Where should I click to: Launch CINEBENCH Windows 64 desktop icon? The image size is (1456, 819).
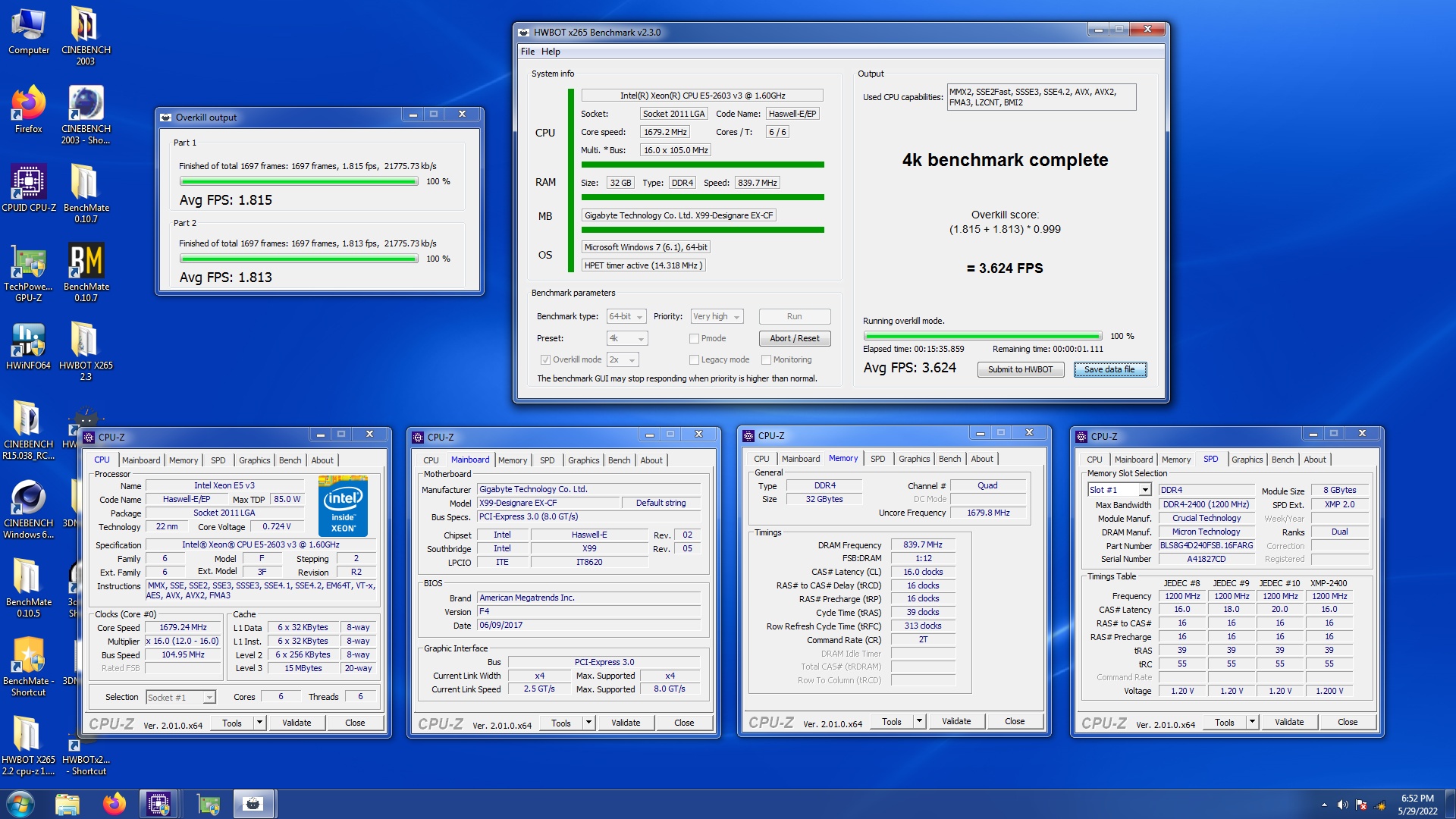[29, 509]
